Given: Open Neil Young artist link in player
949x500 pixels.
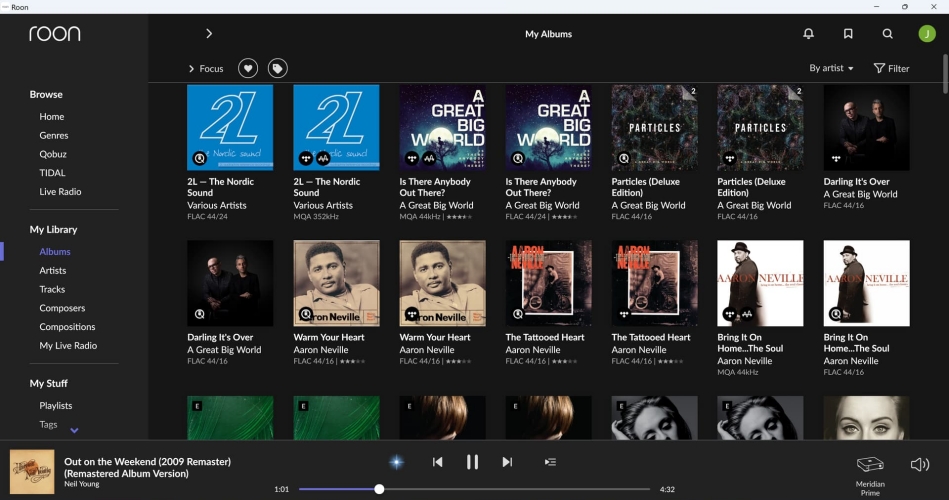Looking at the screenshot, I should point(82,484).
